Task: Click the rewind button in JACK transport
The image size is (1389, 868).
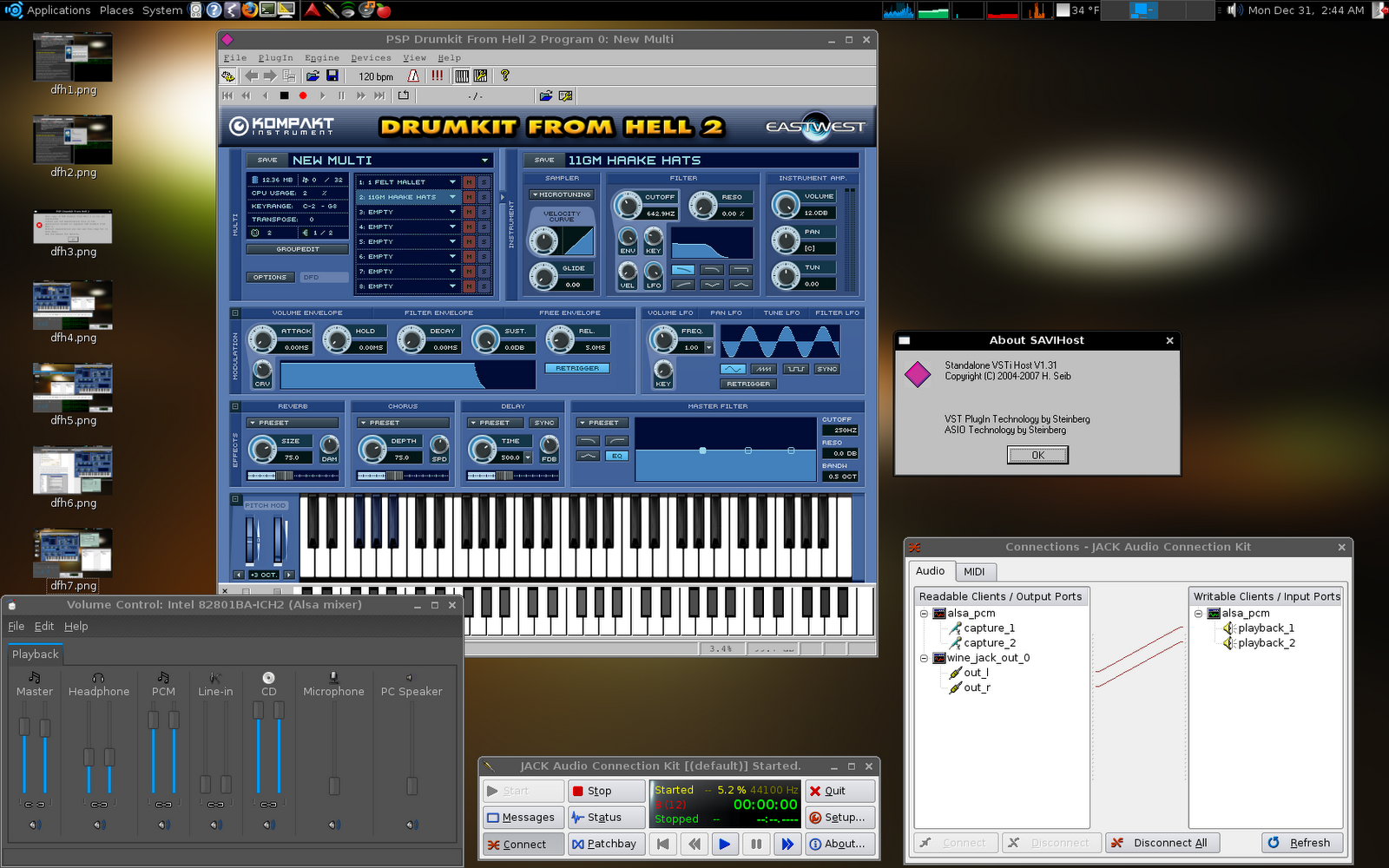Action: [694, 844]
